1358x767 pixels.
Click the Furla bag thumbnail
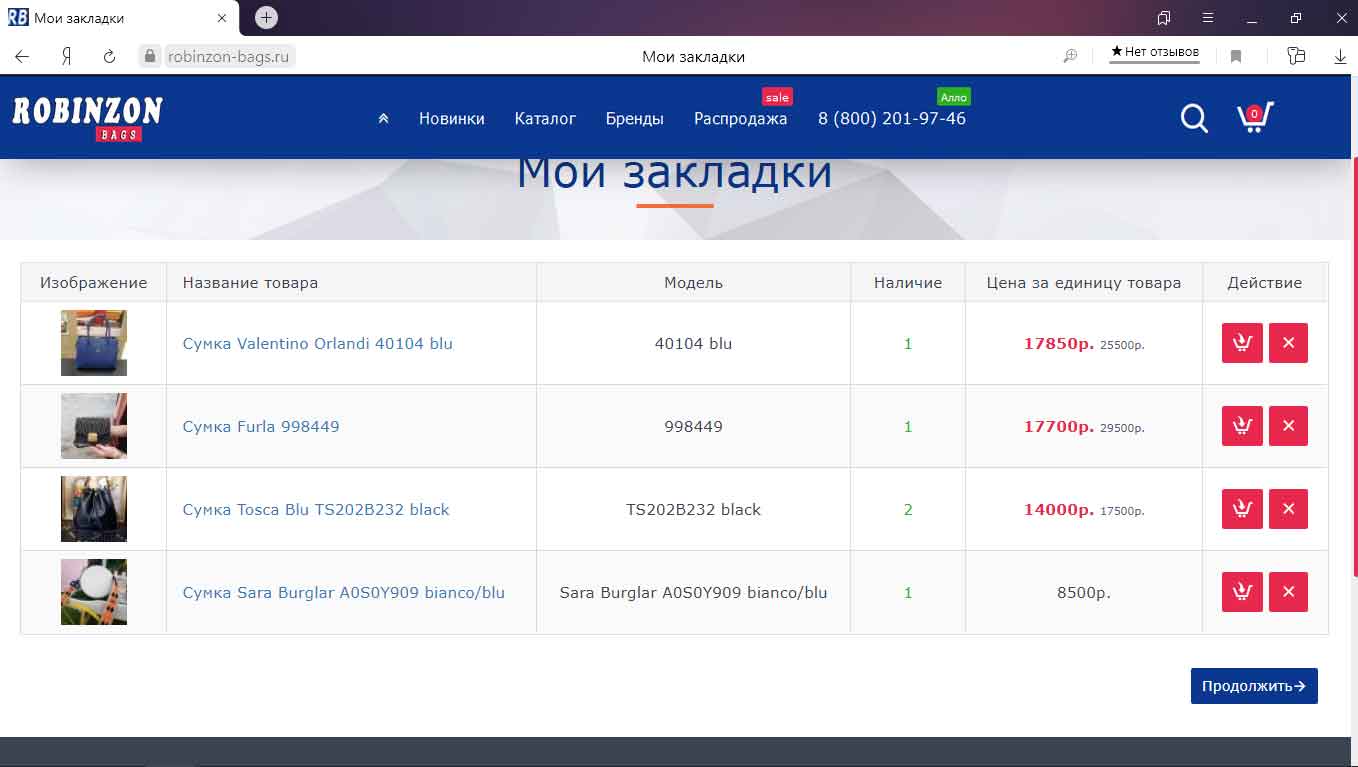[94, 426]
